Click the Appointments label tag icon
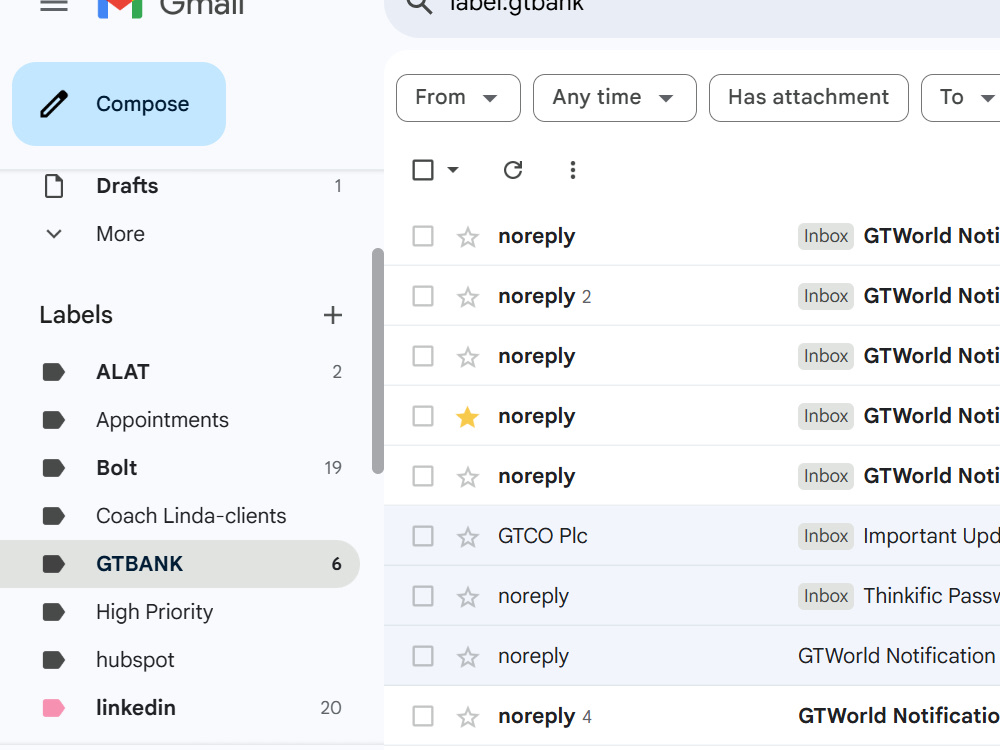The image size is (1000, 750). pos(54,420)
